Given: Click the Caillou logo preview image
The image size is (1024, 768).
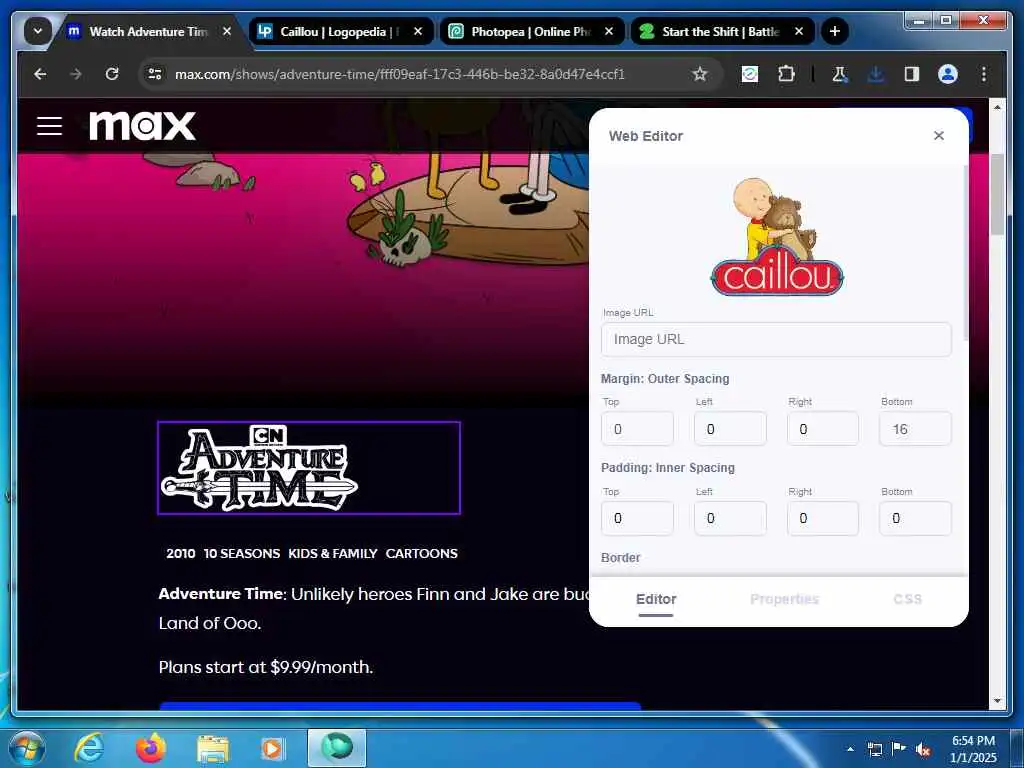Looking at the screenshot, I should (777, 236).
